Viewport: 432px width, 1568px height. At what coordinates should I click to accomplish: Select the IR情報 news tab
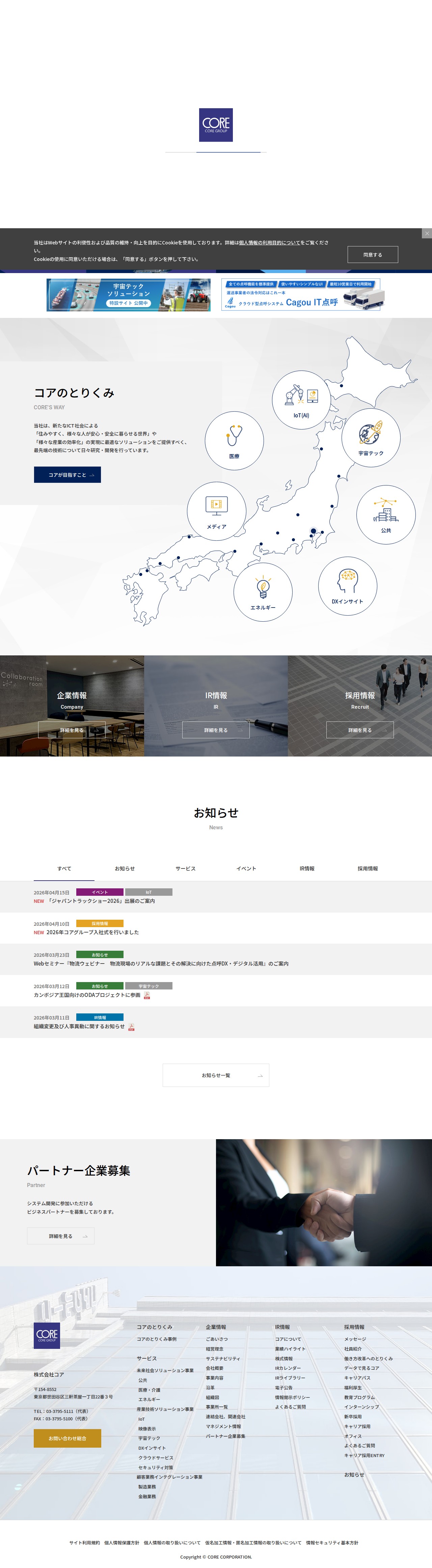coord(307,868)
